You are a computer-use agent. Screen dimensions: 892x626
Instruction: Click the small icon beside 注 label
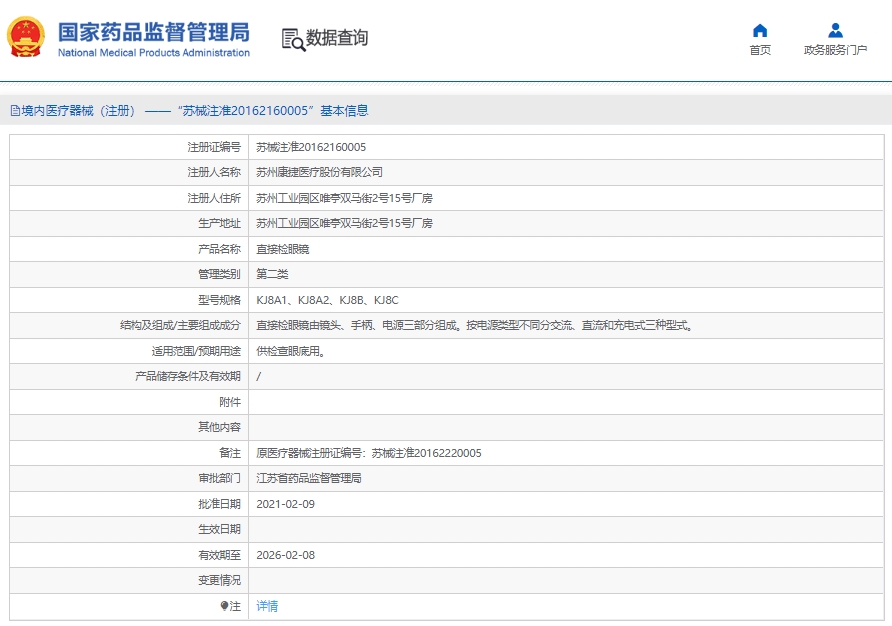pos(224,606)
